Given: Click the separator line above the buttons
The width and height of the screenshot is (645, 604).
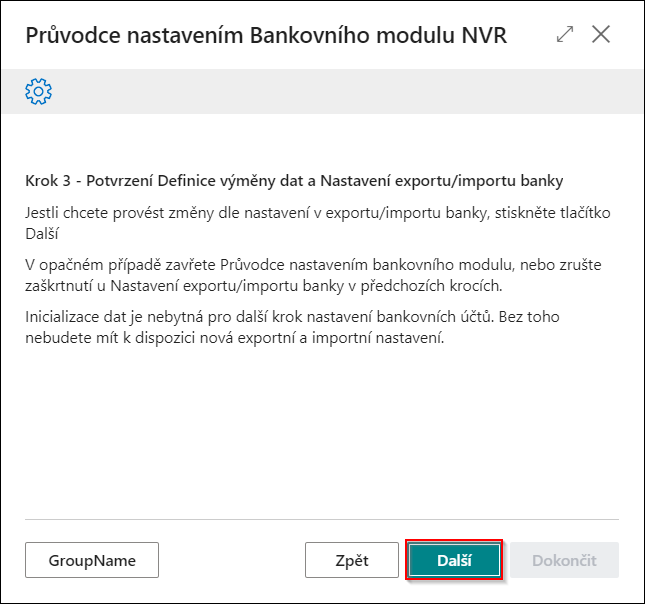Looking at the screenshot, I should [x=322, y=520].
